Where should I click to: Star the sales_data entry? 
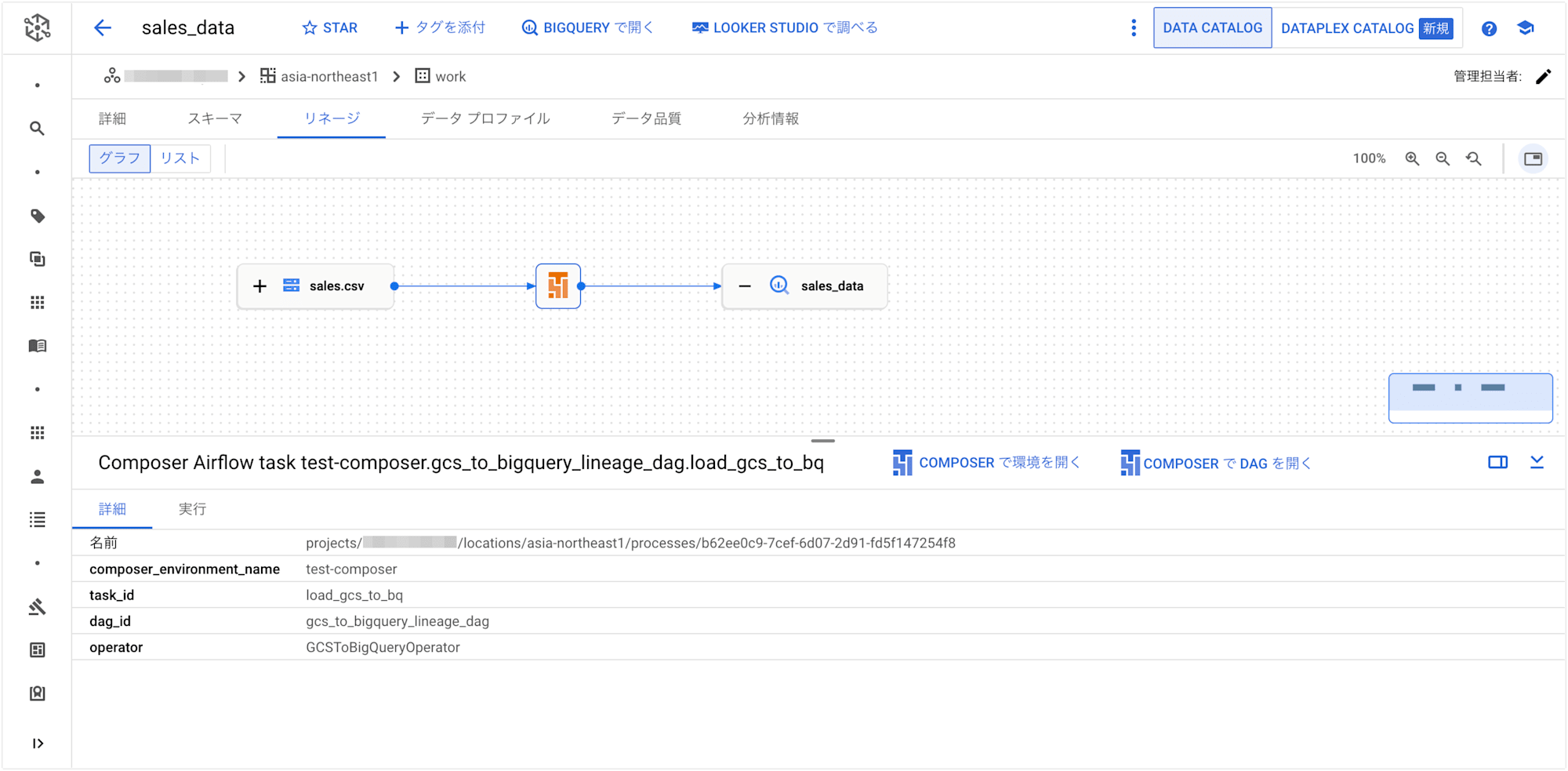tap(329, 28)
